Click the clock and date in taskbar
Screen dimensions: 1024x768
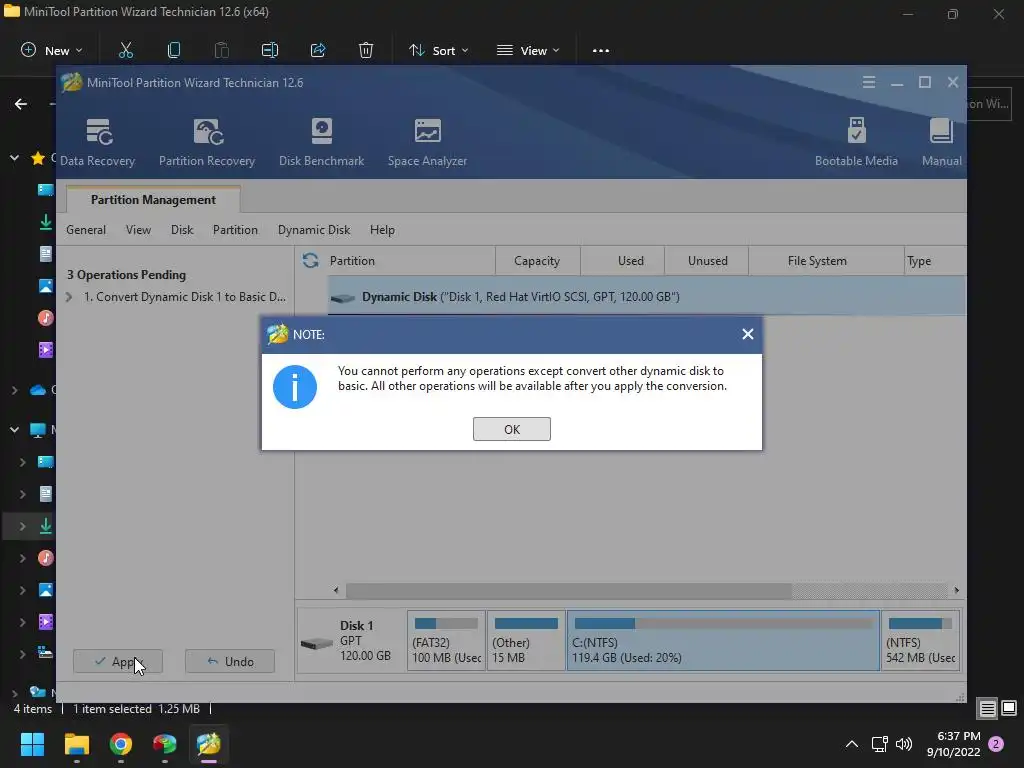pyautogui.click(x=953, y=744)
